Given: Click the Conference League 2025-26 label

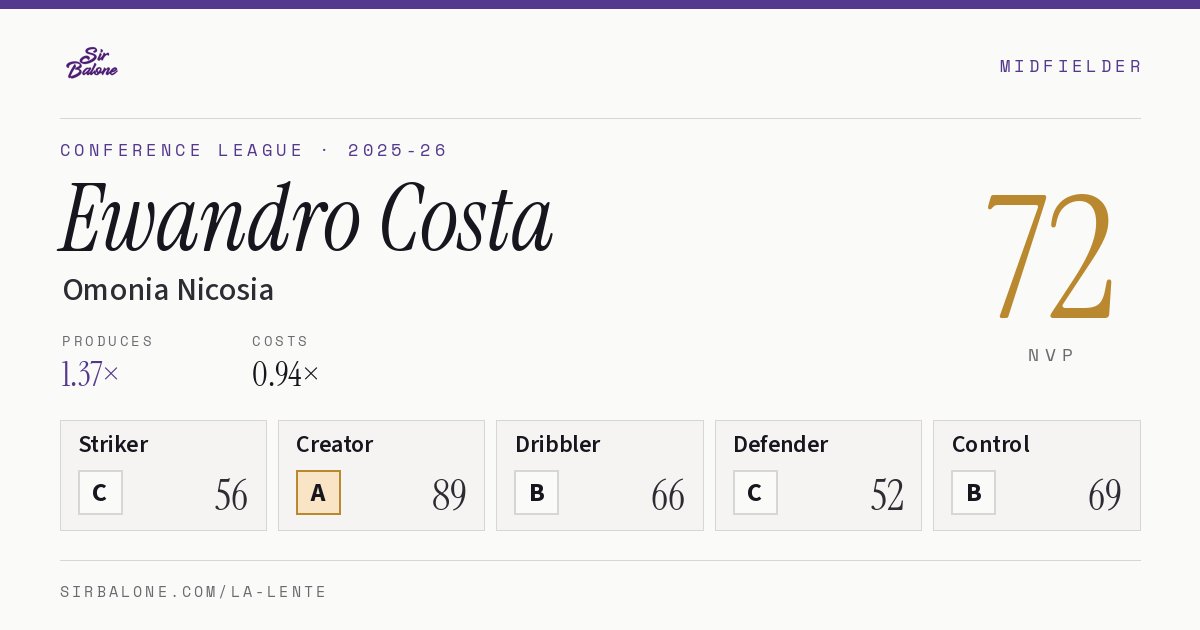Looking at the screenshot, I should [254, 150].
